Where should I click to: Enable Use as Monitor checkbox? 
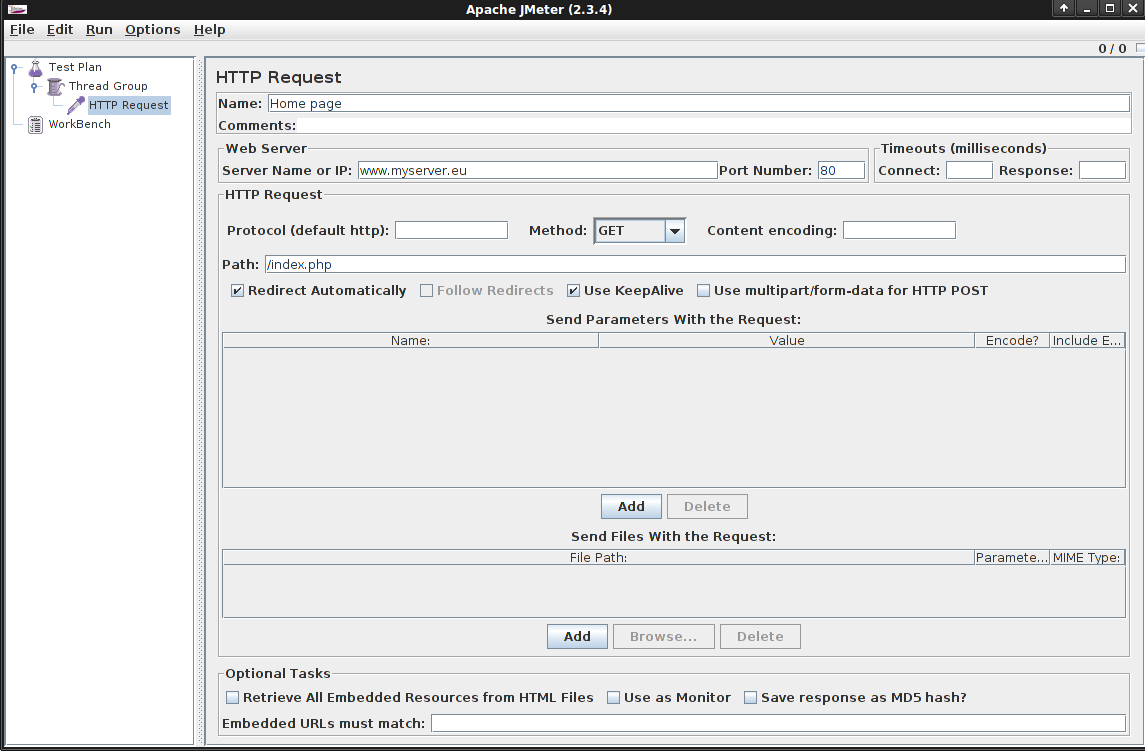(613, 698)
